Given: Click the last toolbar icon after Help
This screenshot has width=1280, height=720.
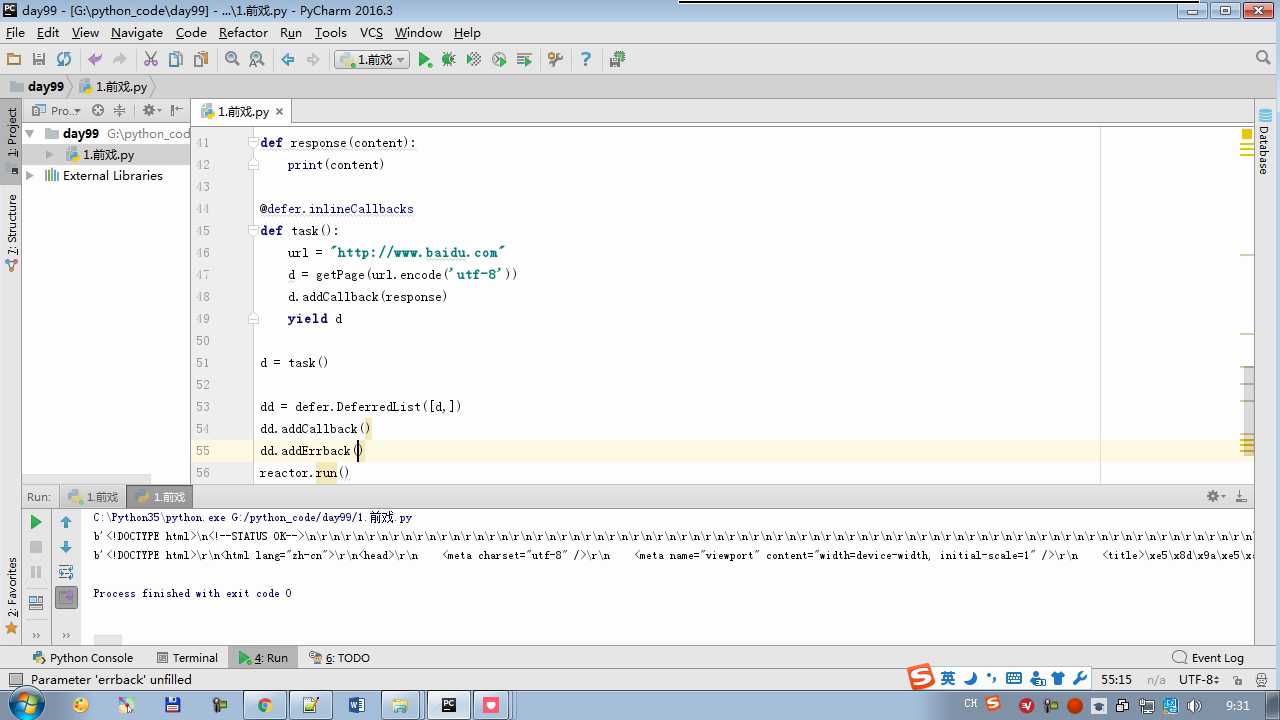Looking at the screenshot, I should [617, 60].
